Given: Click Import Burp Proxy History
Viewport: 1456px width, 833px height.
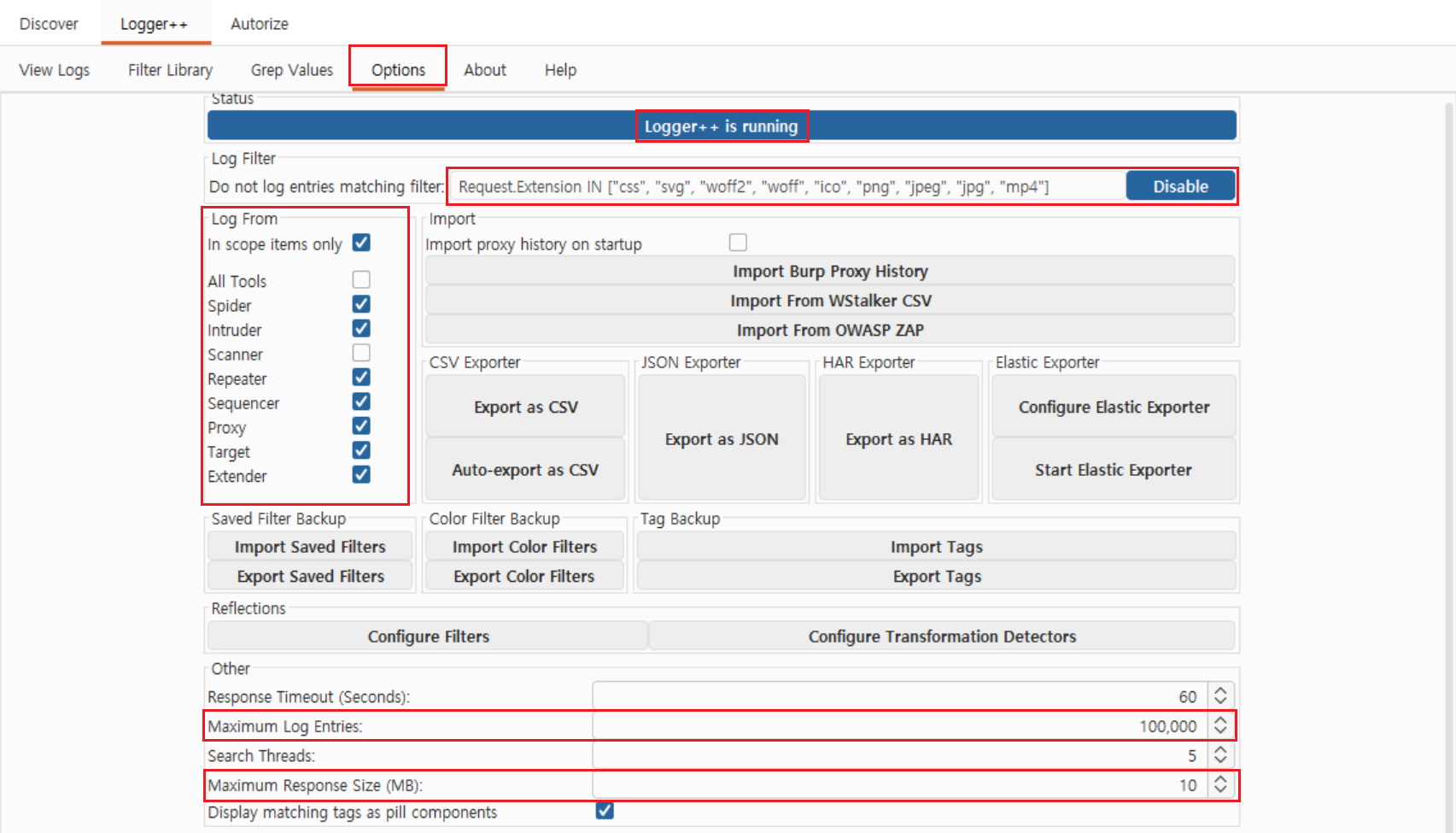Looking at the screenshot, I should click(x=830, y=271).
